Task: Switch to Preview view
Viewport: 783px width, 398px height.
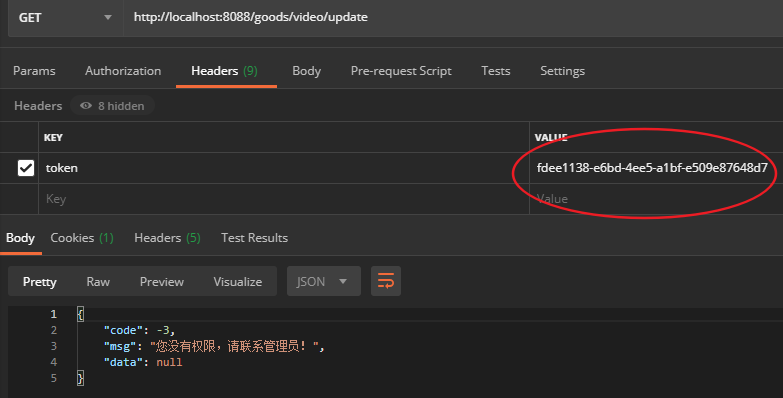Action: pyautogui.click(x=162, y=282)
